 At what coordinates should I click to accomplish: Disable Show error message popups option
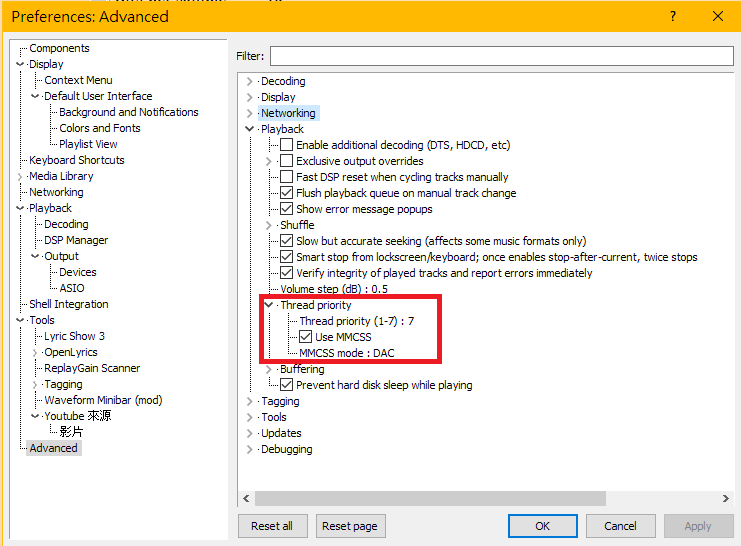[287, 209]
